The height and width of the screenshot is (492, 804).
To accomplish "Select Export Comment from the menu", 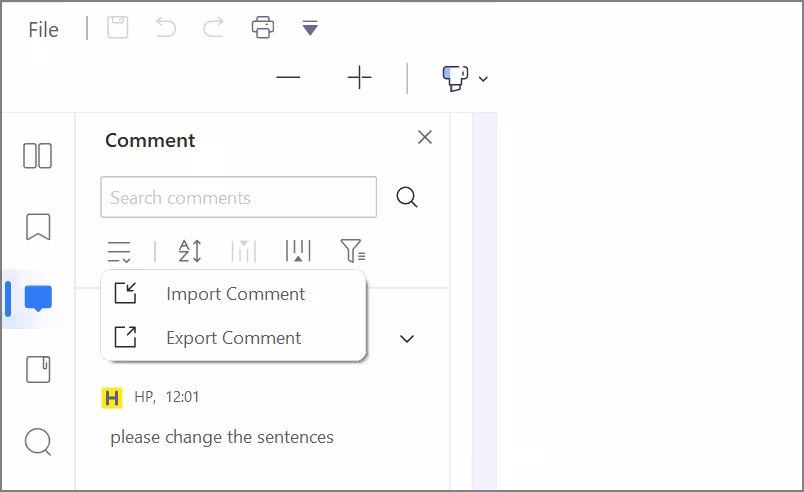I will point(233,338).
